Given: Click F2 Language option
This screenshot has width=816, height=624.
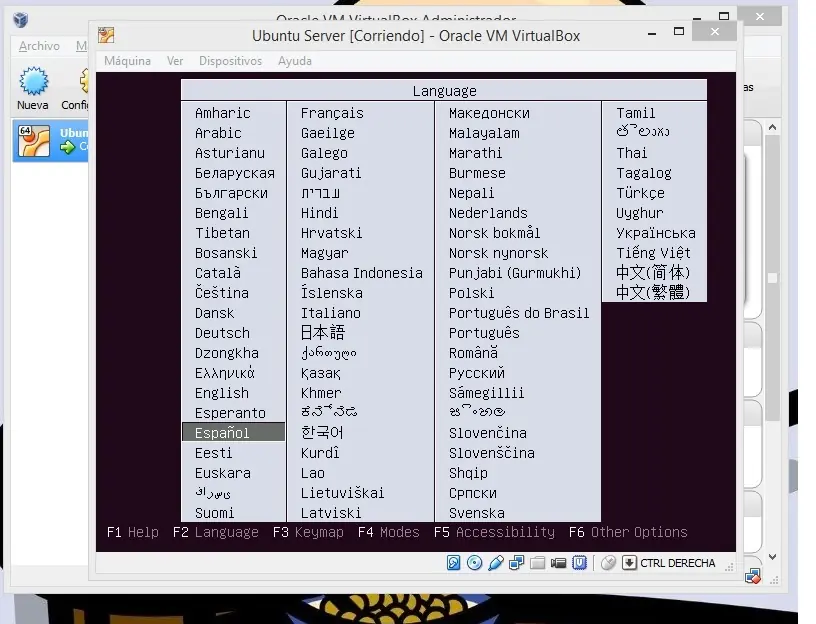Looking at the screenshot, I should click(215, 532).
